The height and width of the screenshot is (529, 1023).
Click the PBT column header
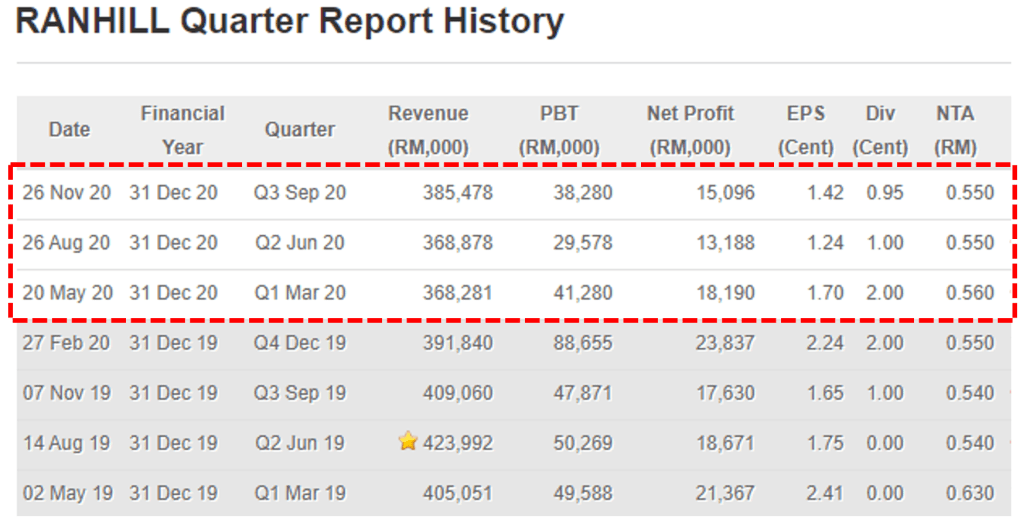tap(558, 130)
